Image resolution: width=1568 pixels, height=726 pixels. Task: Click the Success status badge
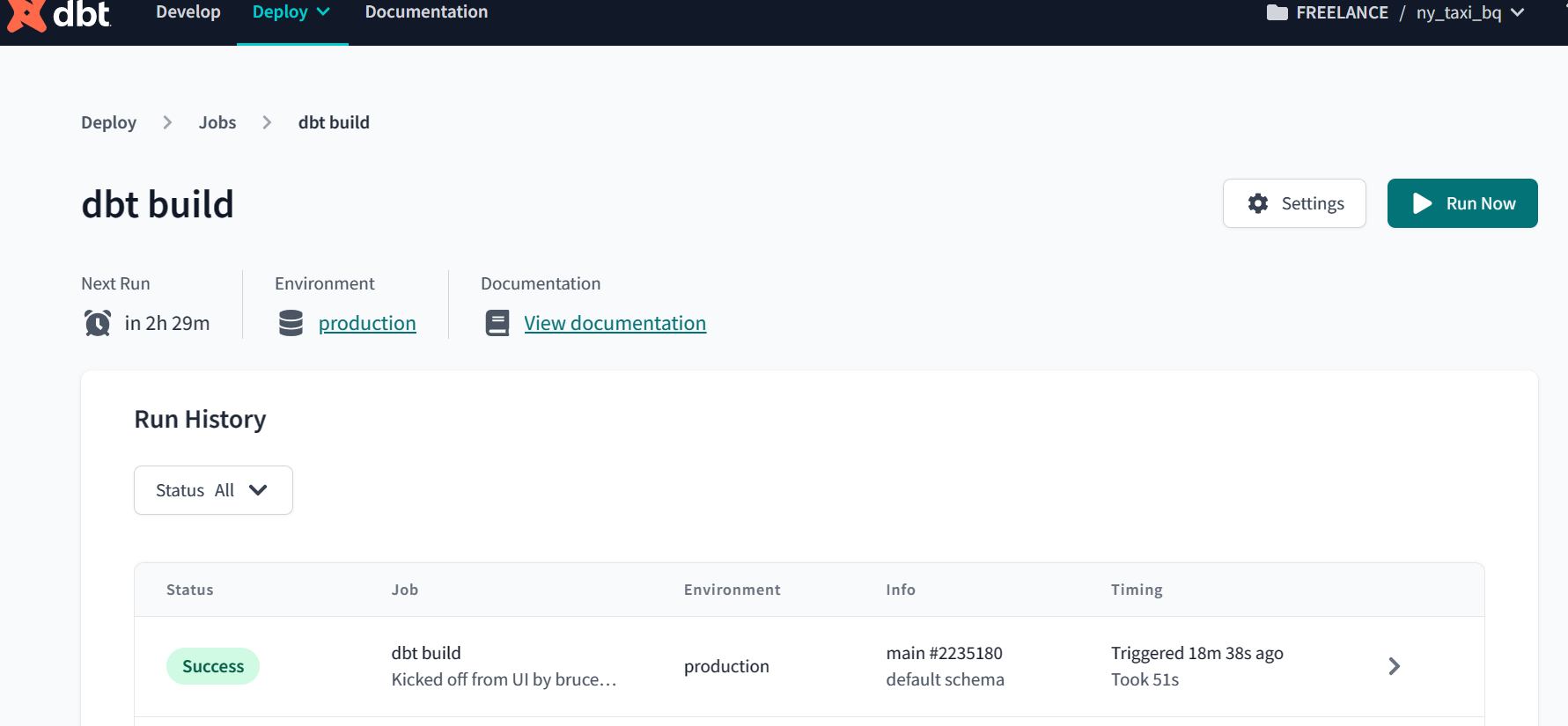pyautogui.click(x=213, y=666)
